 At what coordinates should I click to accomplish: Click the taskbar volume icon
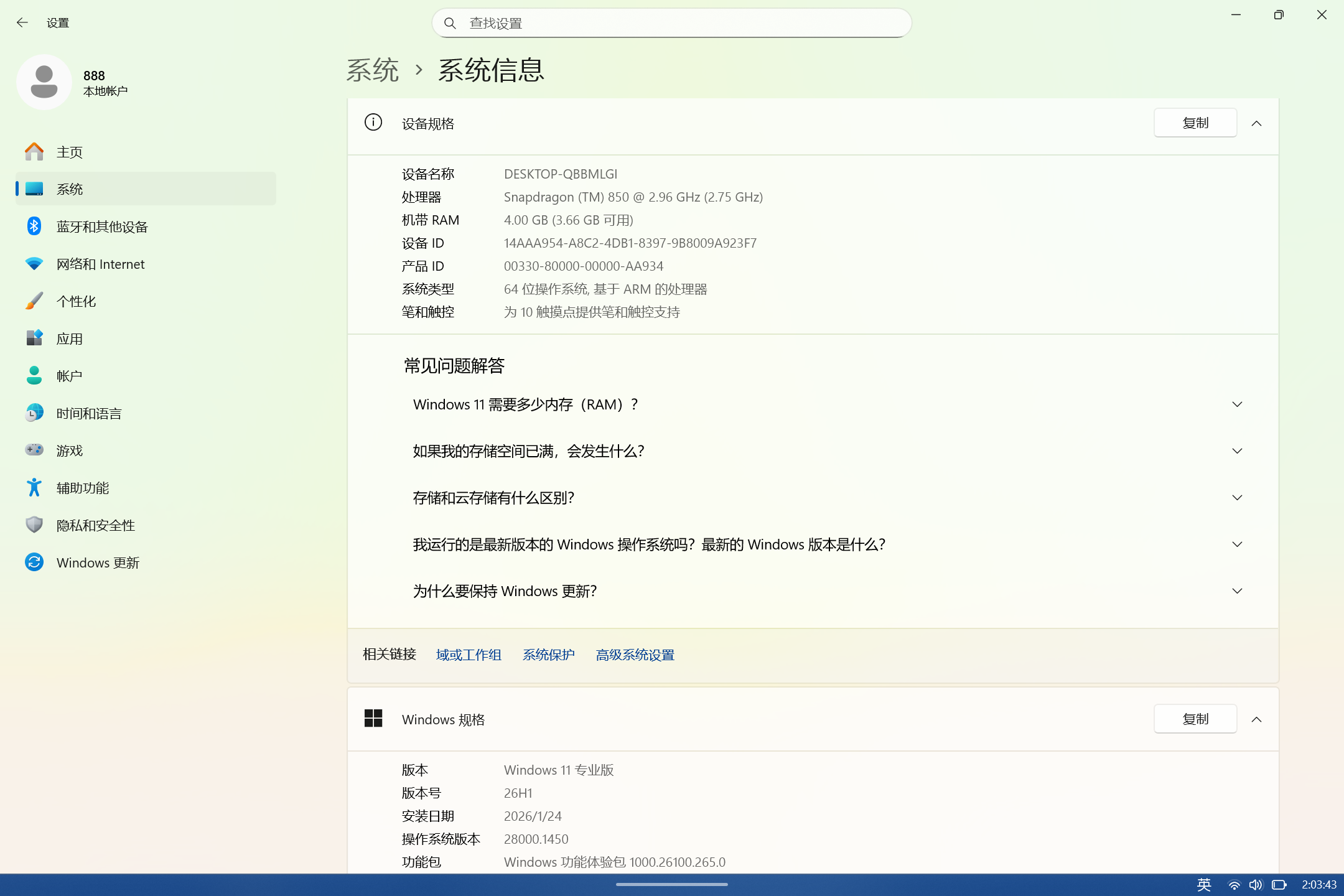[x=1255, y=884]
